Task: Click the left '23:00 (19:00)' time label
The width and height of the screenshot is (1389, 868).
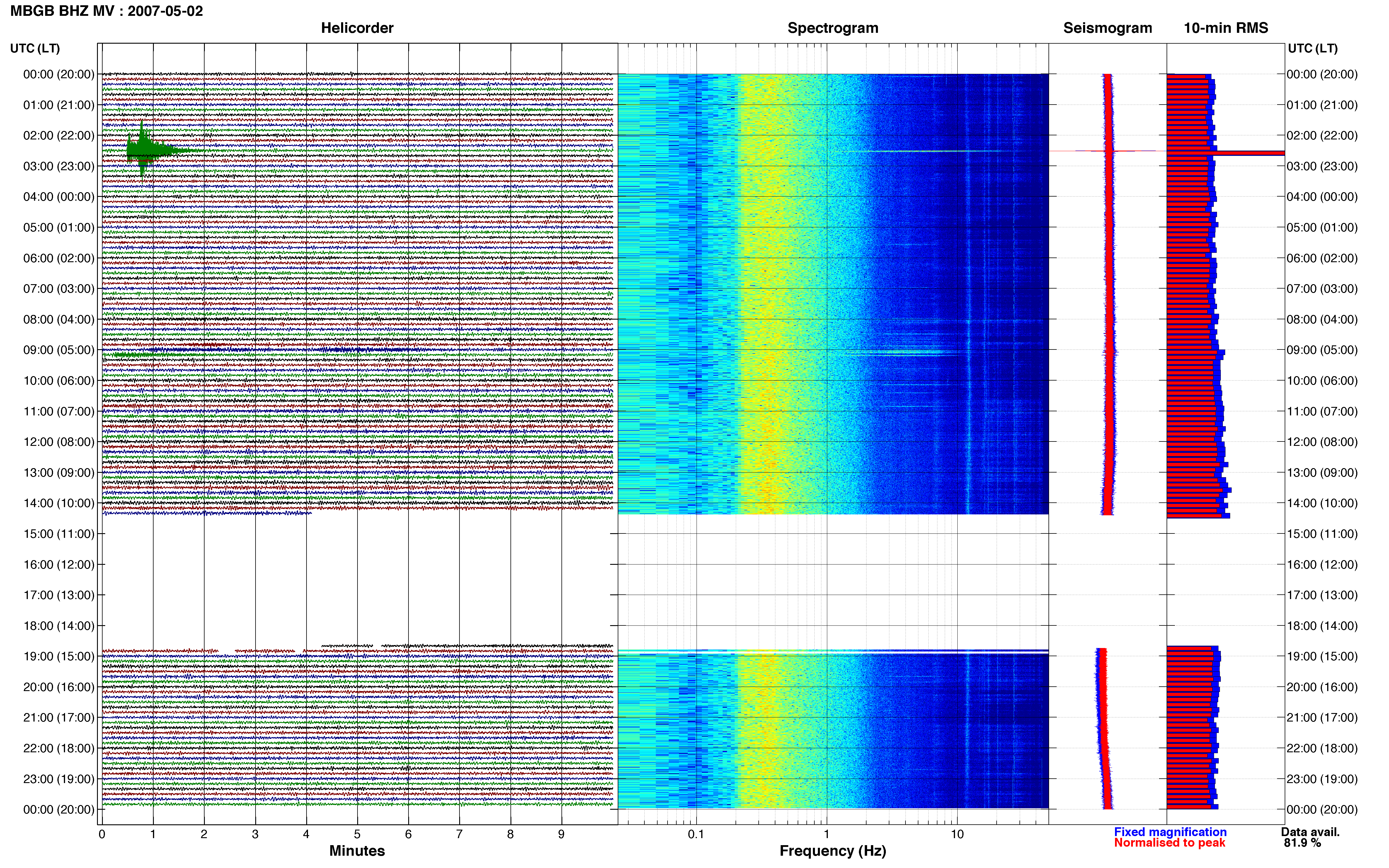Action: 59,779
